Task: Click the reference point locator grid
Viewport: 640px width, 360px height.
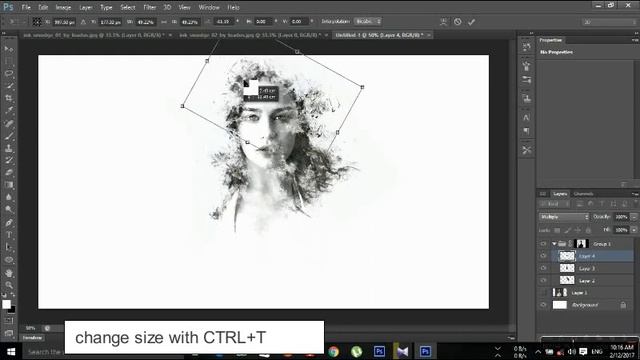Action: pos(37,22)
